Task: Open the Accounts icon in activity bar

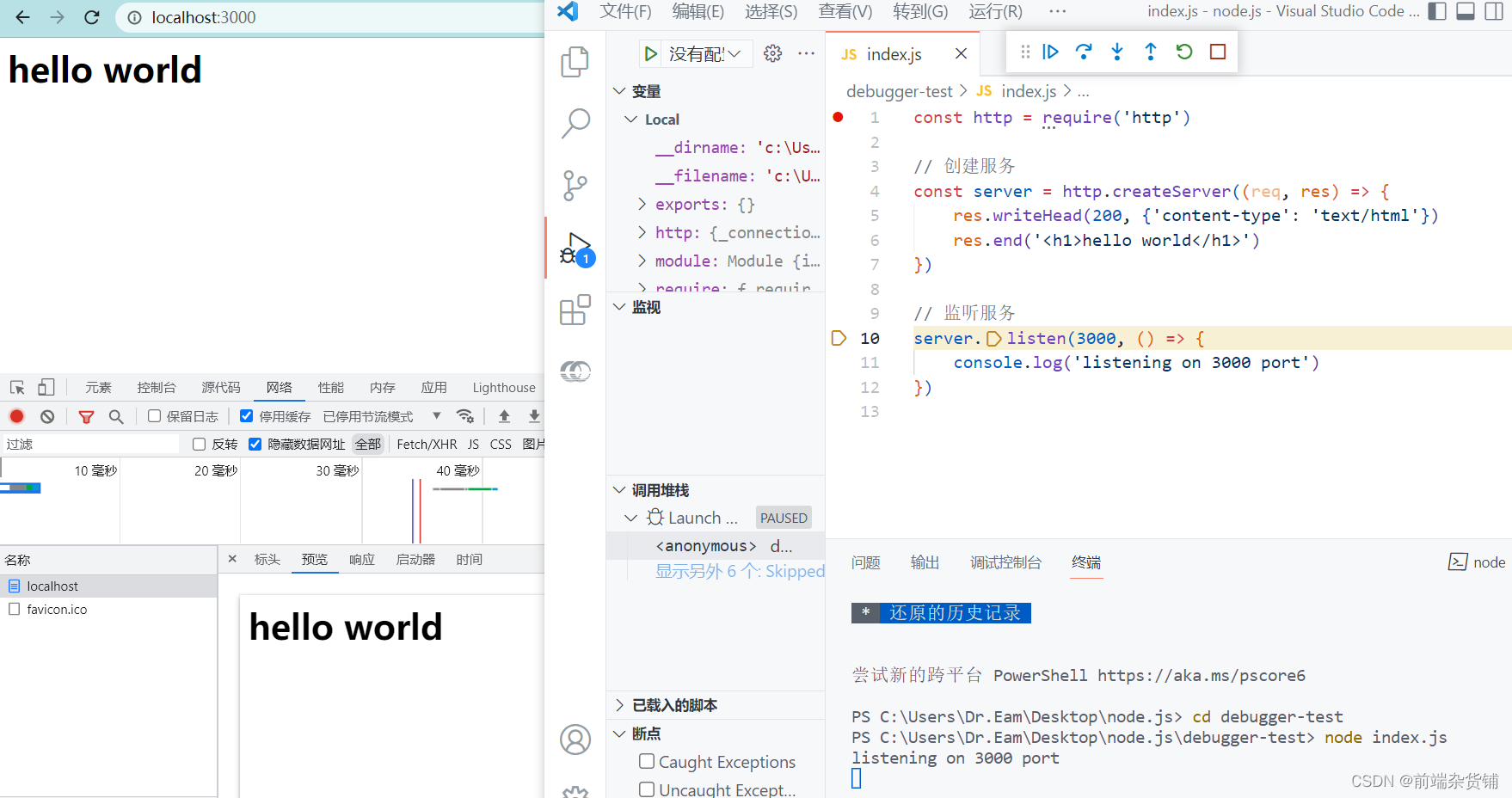Action: coord(575,740)
